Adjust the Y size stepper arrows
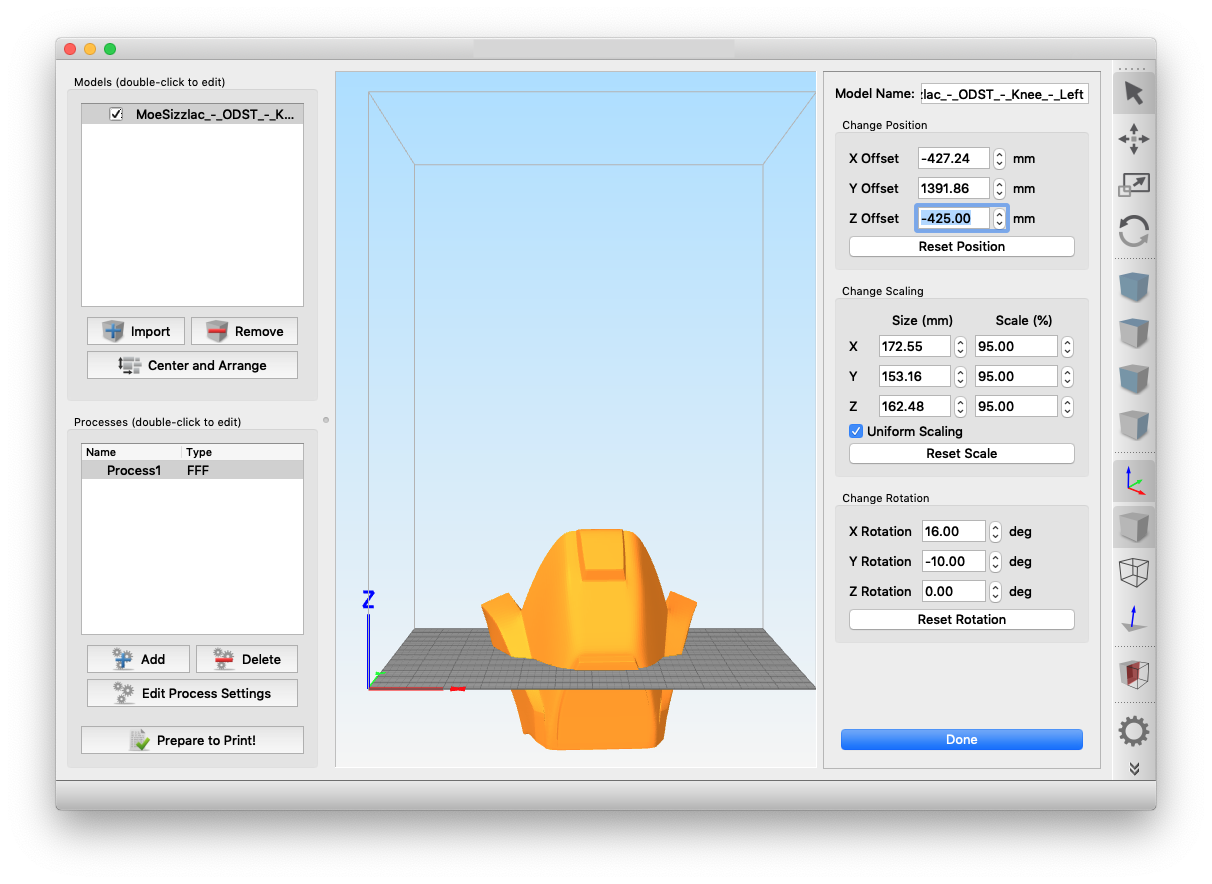 coord(961,376)
